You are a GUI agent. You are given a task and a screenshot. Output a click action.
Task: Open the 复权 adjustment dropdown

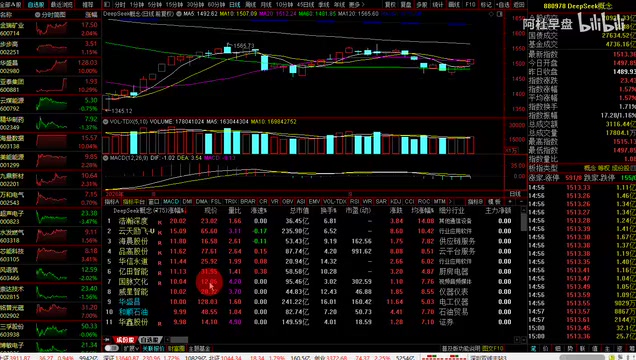390,4
